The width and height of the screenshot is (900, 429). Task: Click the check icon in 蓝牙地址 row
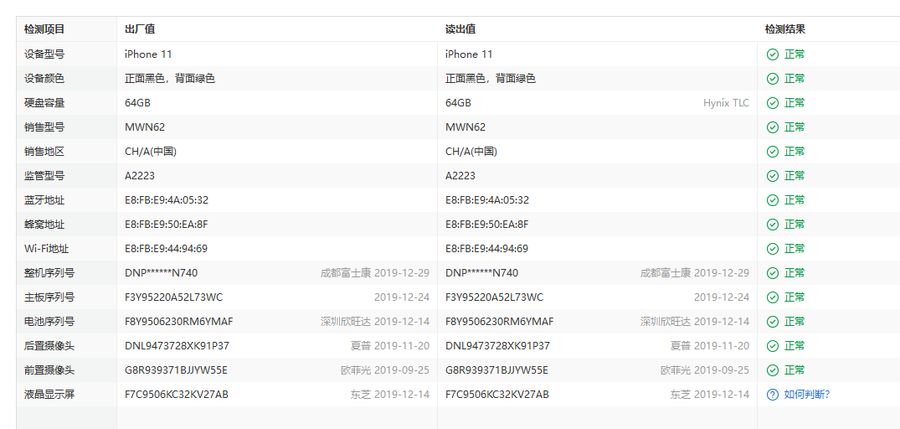pyautogui.click(x=773, y=200)
